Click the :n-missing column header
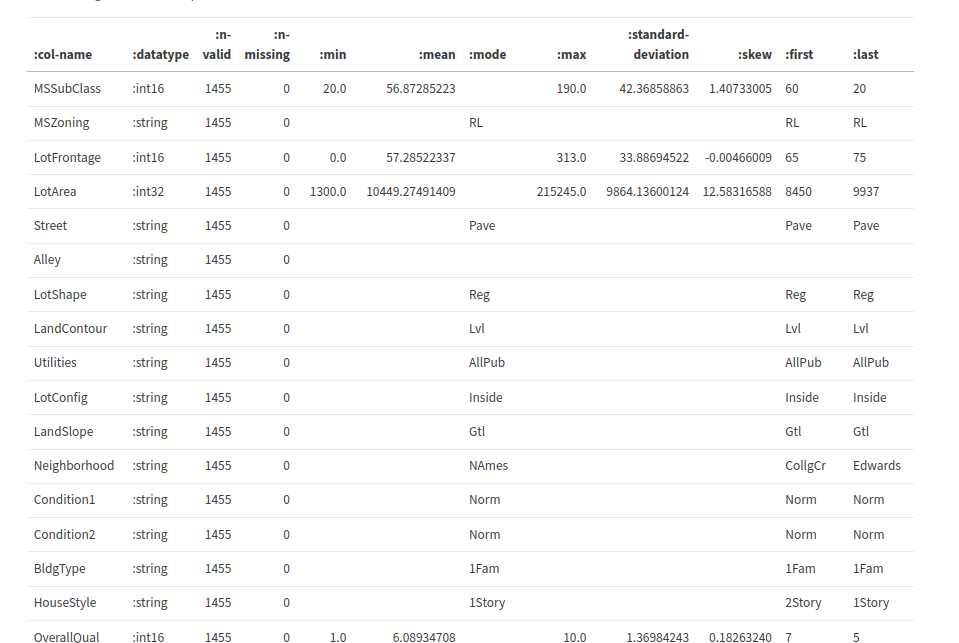959x643 pixels. click(266, 45)
